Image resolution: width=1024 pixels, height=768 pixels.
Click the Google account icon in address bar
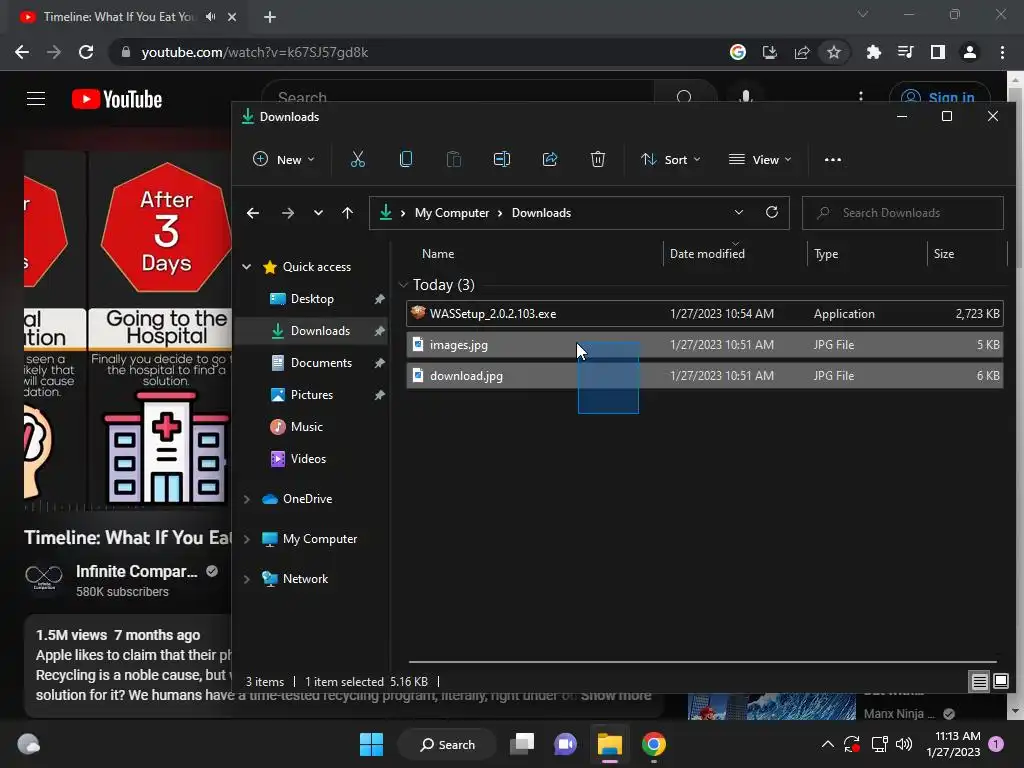[x=738, y=52]
